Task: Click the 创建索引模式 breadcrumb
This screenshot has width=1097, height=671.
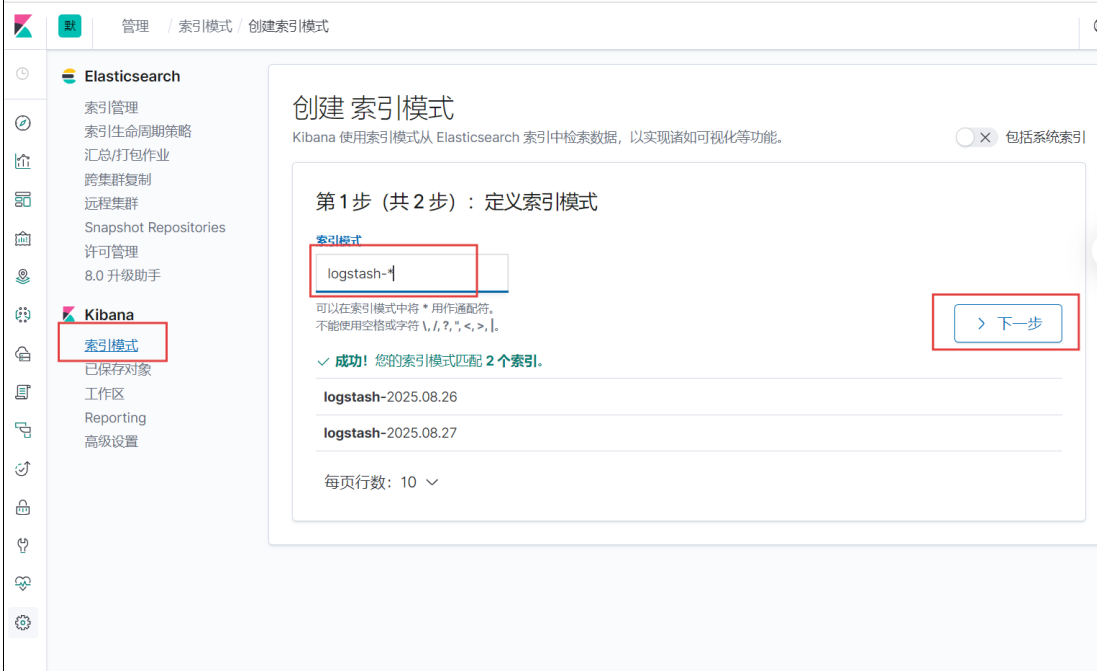Action: pos(288,26)
